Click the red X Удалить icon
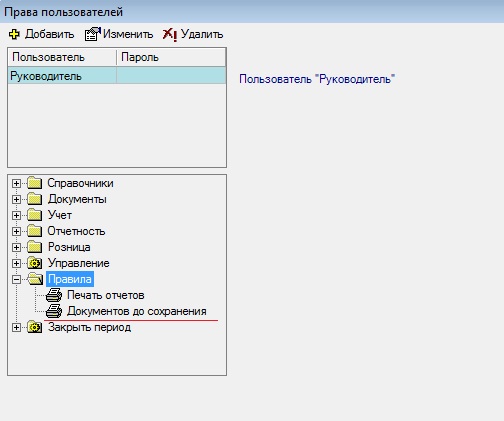Image resolution: width=504 pixels, height=421 pixels. (x=170, y=34)
